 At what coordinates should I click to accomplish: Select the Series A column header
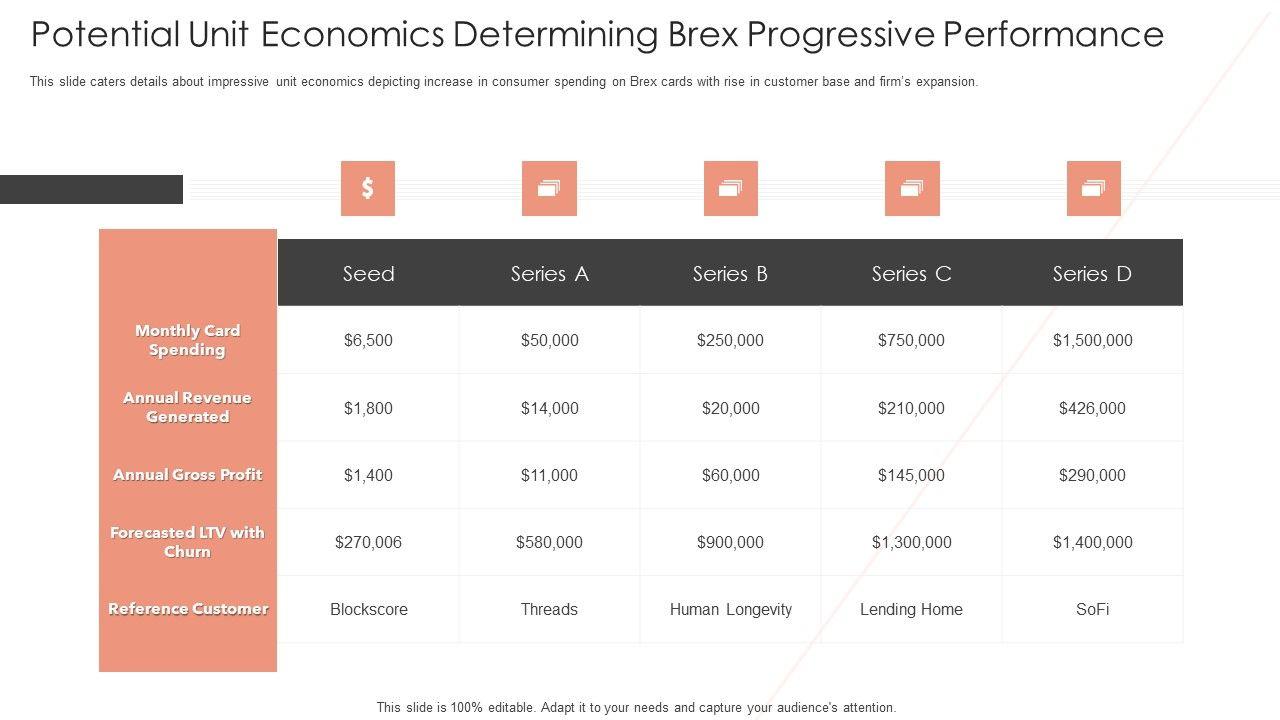click(x=549, y=273)
